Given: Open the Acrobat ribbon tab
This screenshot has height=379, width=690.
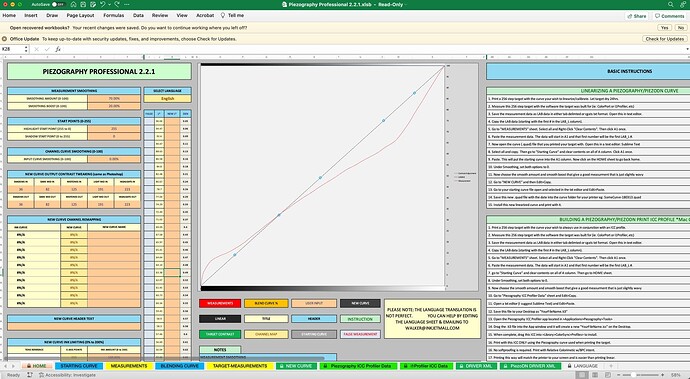Looking at the screenshot, I should coord(205,15).
